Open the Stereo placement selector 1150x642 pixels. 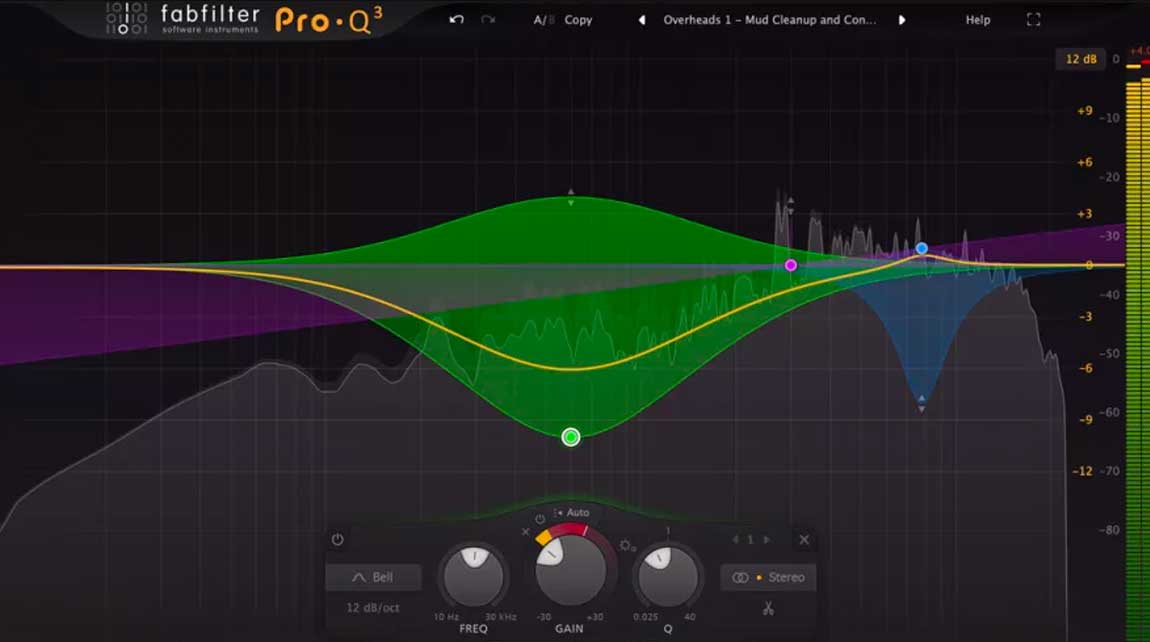(x=768, y=577)
